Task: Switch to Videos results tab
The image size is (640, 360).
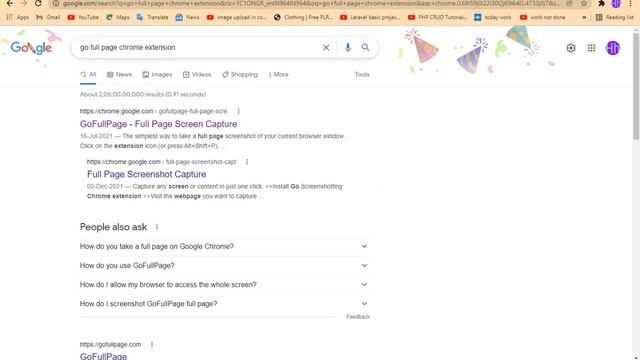Action: click(197, 74)
